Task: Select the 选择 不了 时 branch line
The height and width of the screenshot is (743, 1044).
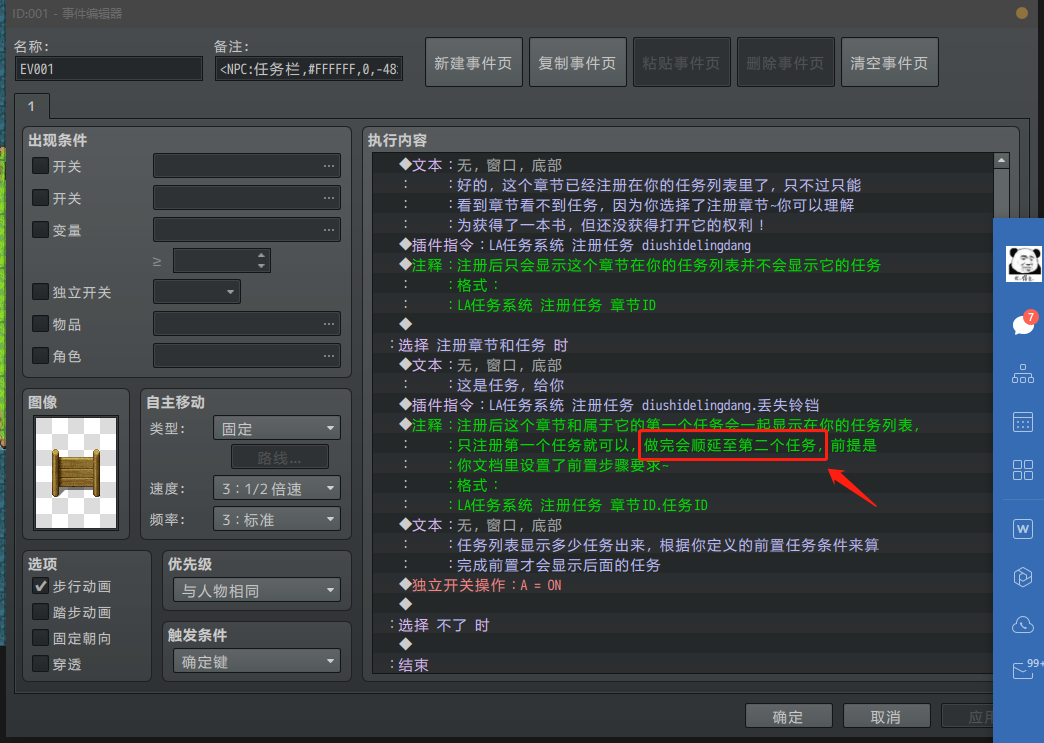Action: tap(683, 625)
